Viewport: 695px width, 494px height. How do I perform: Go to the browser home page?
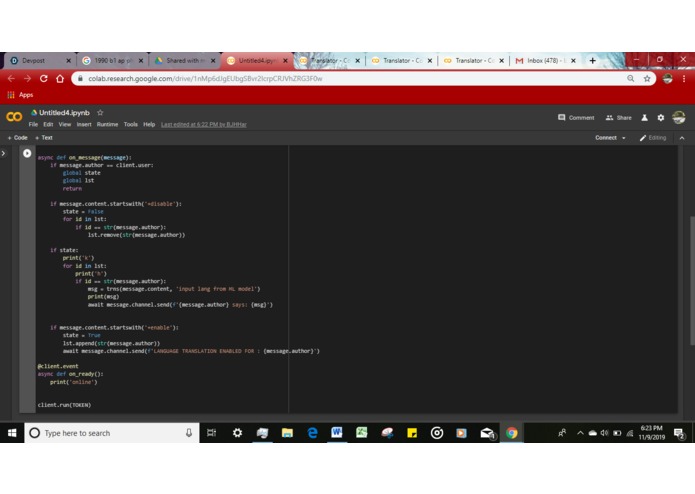[x=60, y=78]
